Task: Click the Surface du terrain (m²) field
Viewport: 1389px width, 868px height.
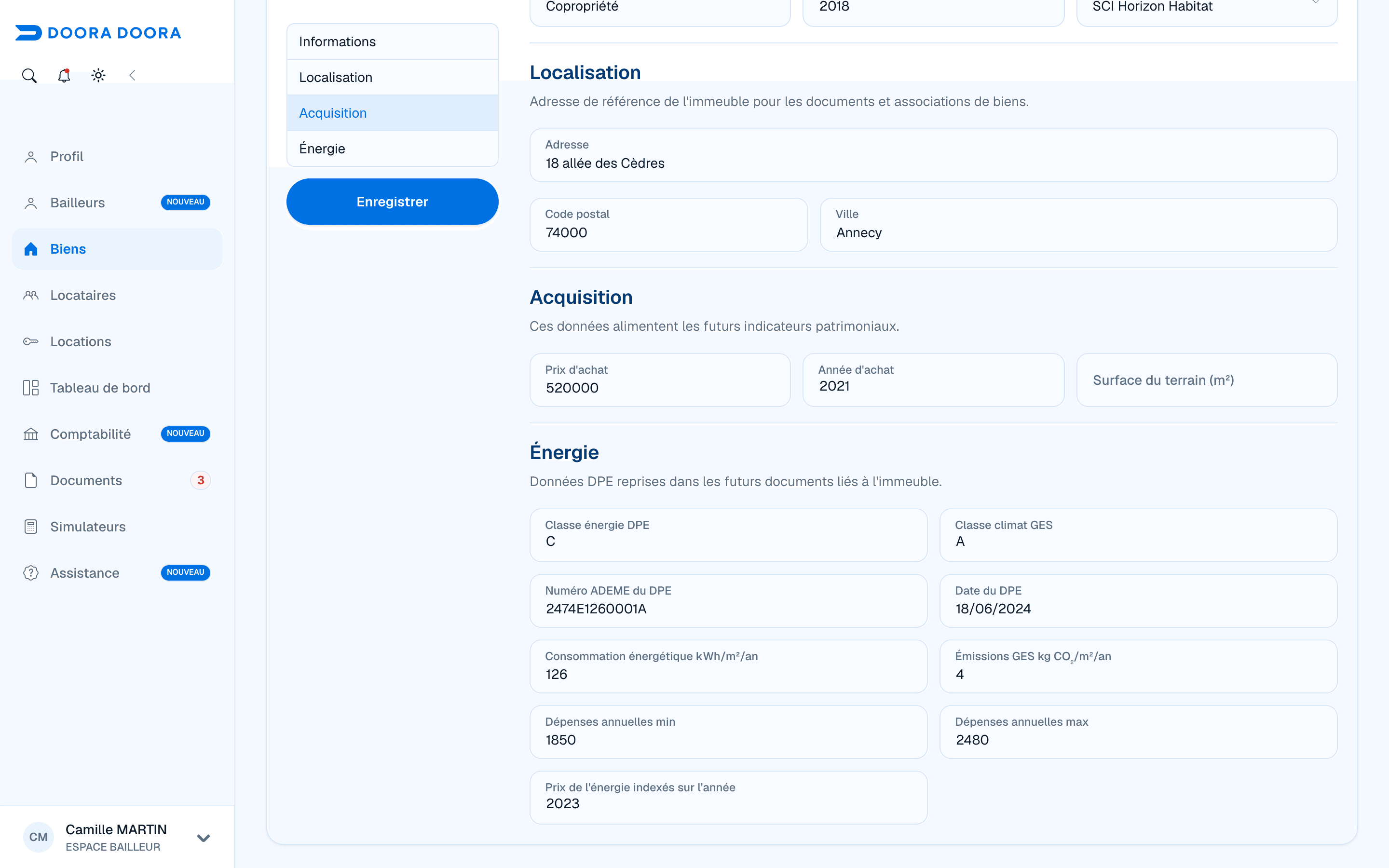Action: pyautogui.click(x=1207, y=380)
